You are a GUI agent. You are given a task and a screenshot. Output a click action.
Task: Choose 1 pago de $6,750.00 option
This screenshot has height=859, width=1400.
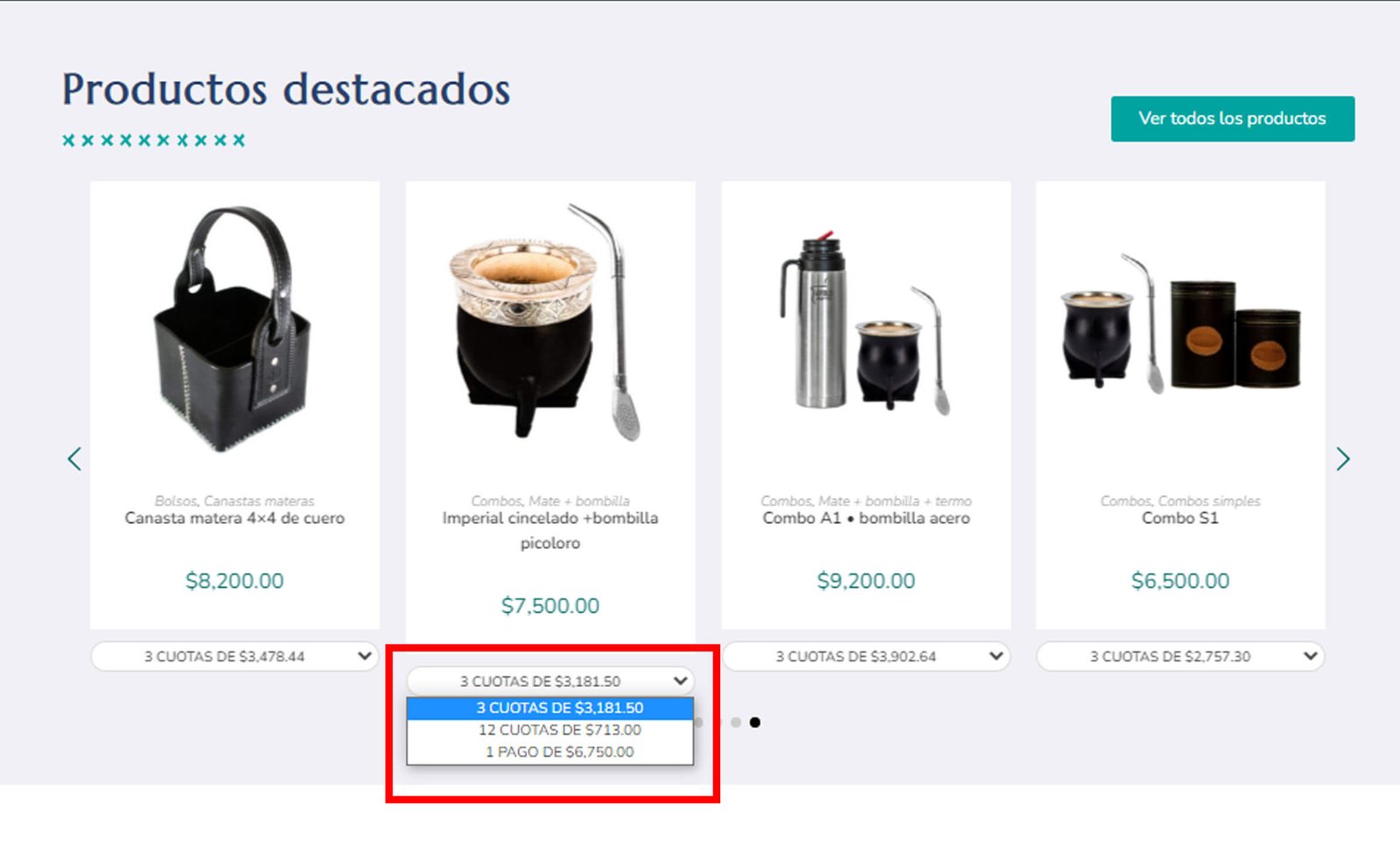click(x=550, y=752)
